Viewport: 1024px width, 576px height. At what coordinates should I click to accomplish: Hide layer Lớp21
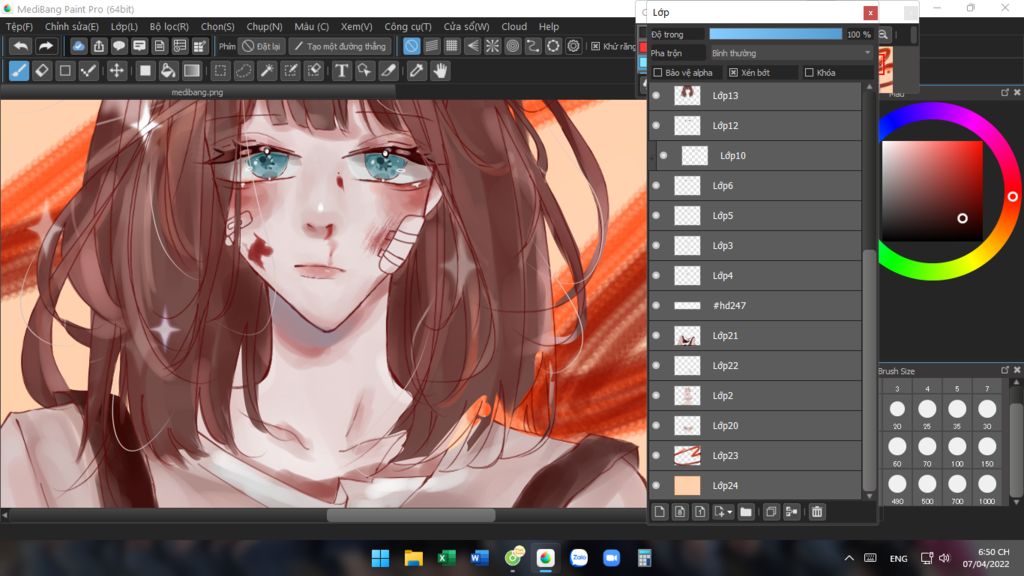click(656, 336)
